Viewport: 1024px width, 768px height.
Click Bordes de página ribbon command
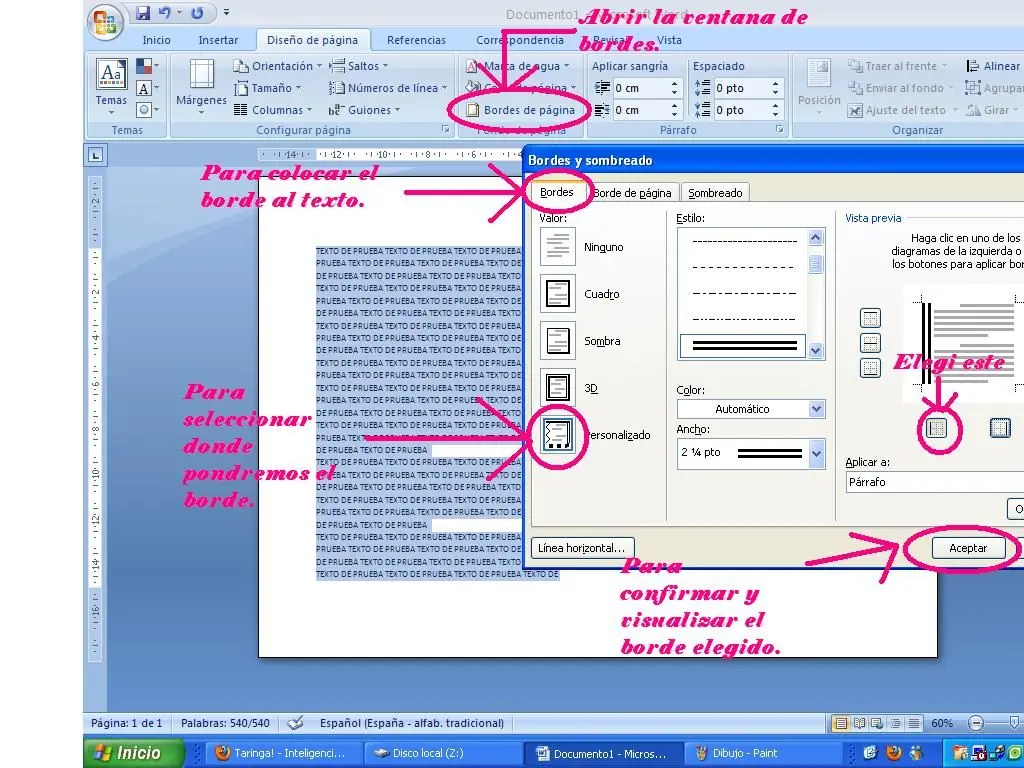tap(521, 110)
